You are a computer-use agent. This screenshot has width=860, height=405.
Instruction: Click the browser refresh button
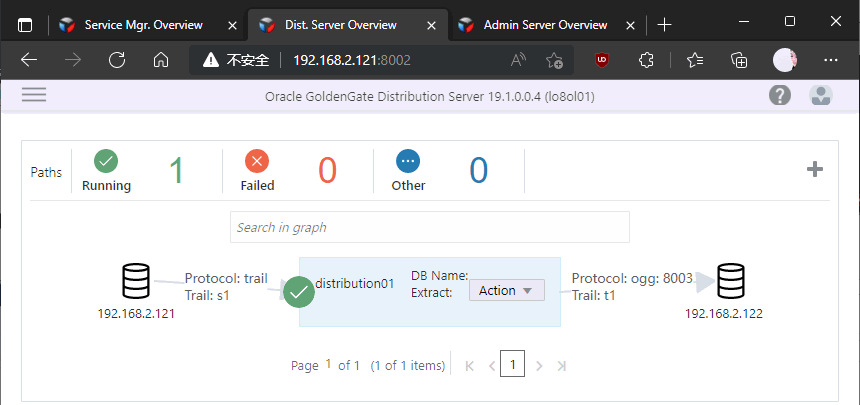pyautogui.click(x=117, y=60)
